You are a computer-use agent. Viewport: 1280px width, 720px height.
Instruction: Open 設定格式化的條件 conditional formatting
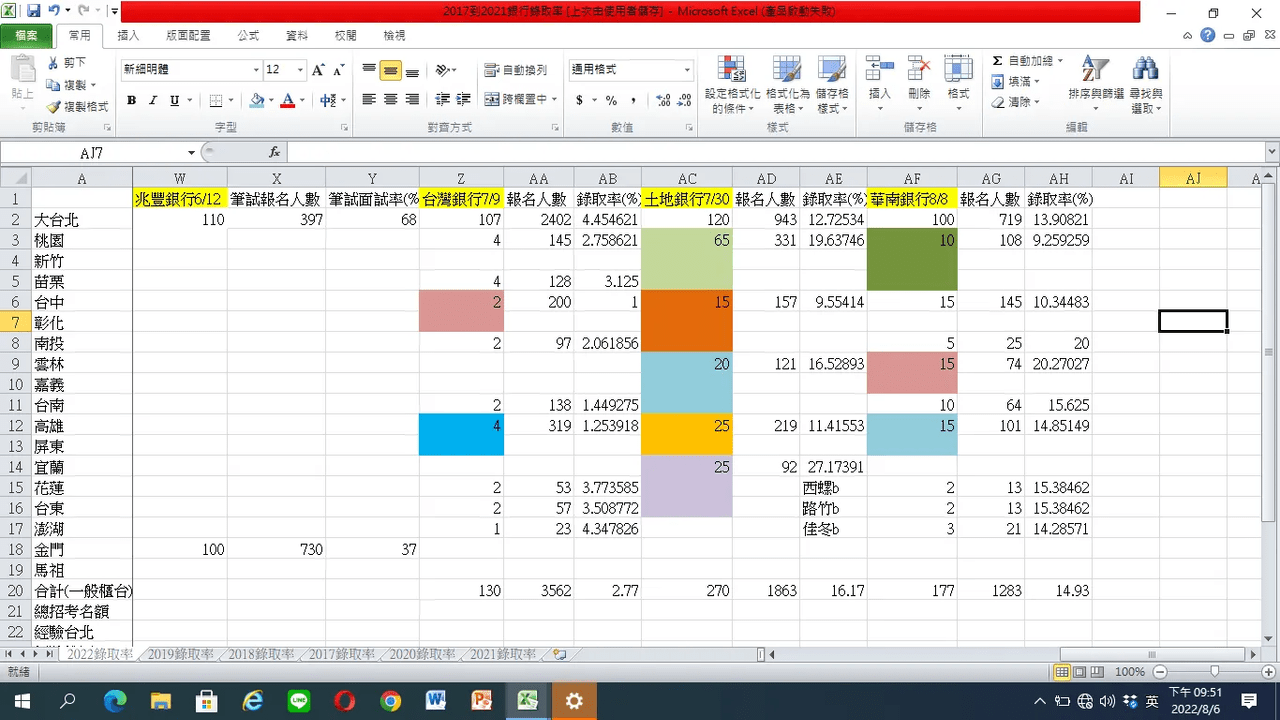pos(732,84)
